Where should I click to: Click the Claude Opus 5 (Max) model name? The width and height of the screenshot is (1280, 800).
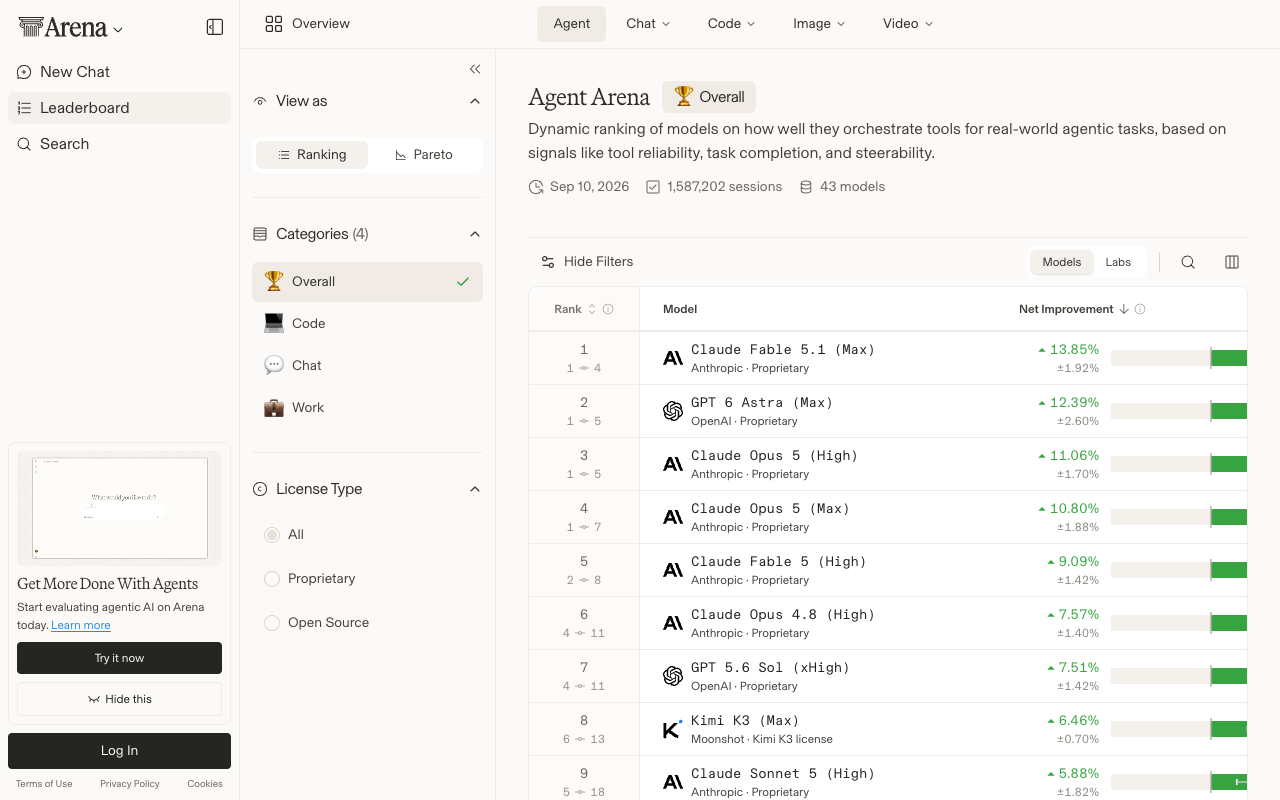click(x=770, y=508)
